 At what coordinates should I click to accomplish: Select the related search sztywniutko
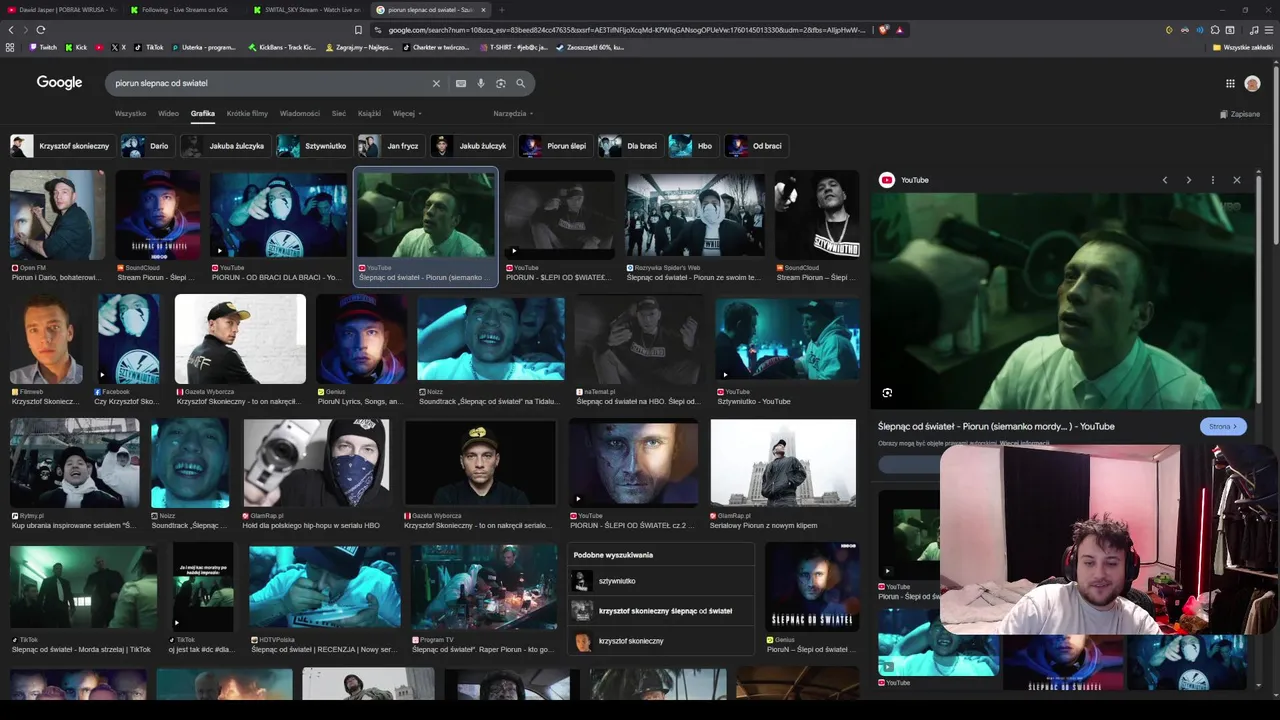[661, 581]
